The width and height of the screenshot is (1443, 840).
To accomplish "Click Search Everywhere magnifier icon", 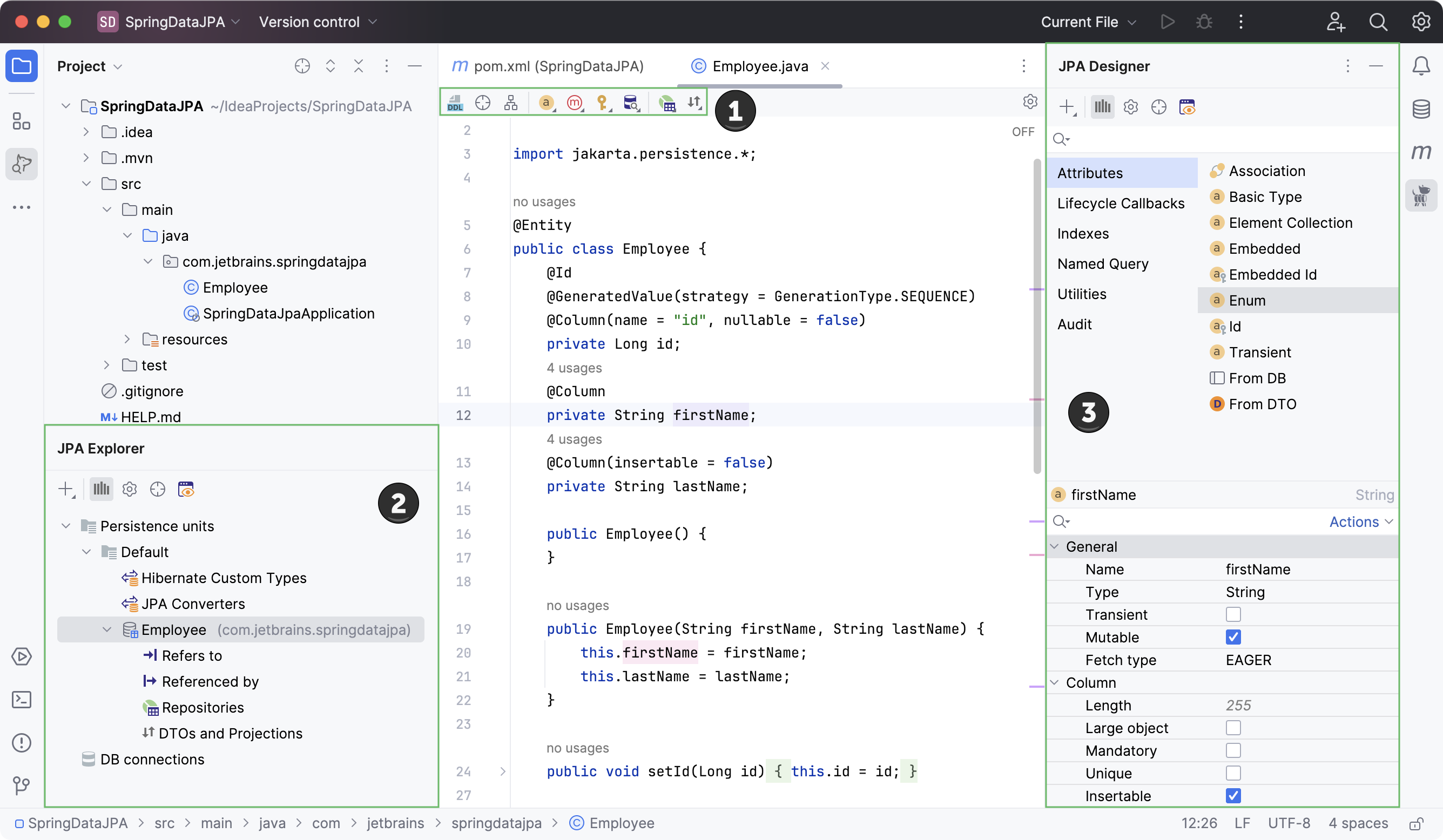I will tap(1378, 22).
